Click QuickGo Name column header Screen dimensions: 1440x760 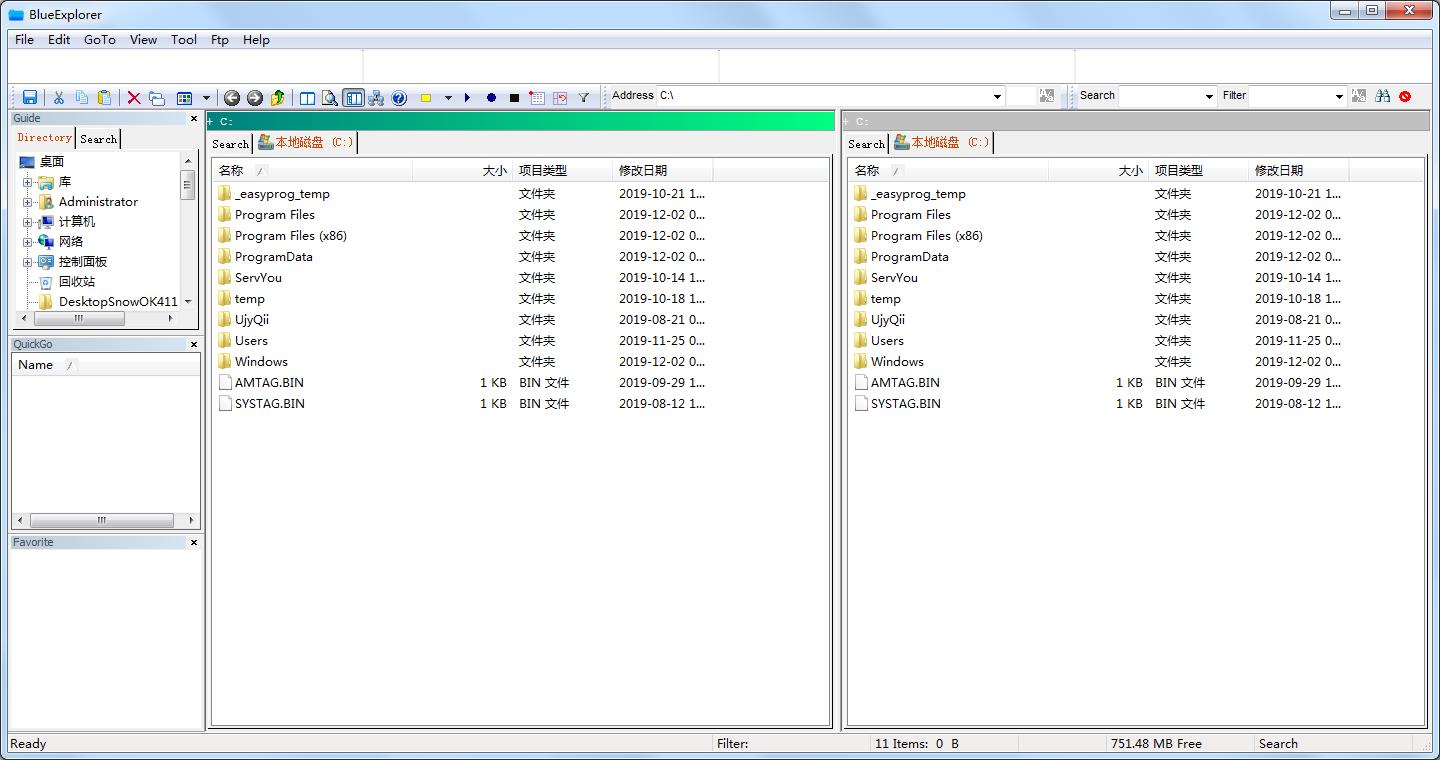tap(107, 365)
